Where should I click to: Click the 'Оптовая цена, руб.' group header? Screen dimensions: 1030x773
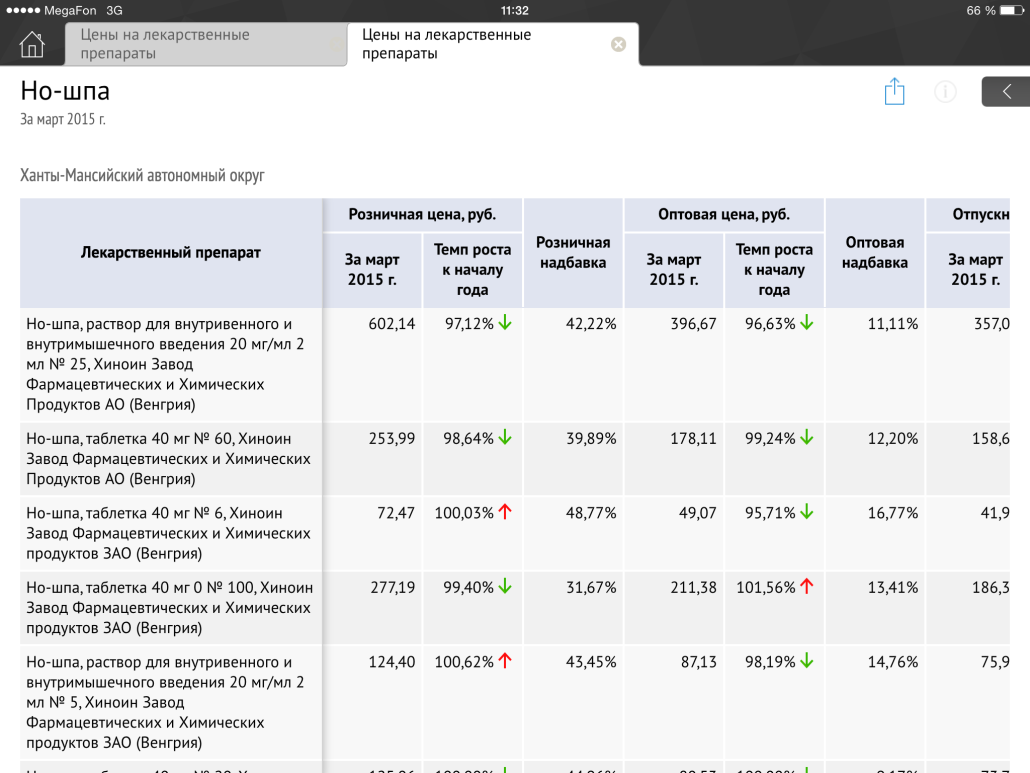pos(724,215)
